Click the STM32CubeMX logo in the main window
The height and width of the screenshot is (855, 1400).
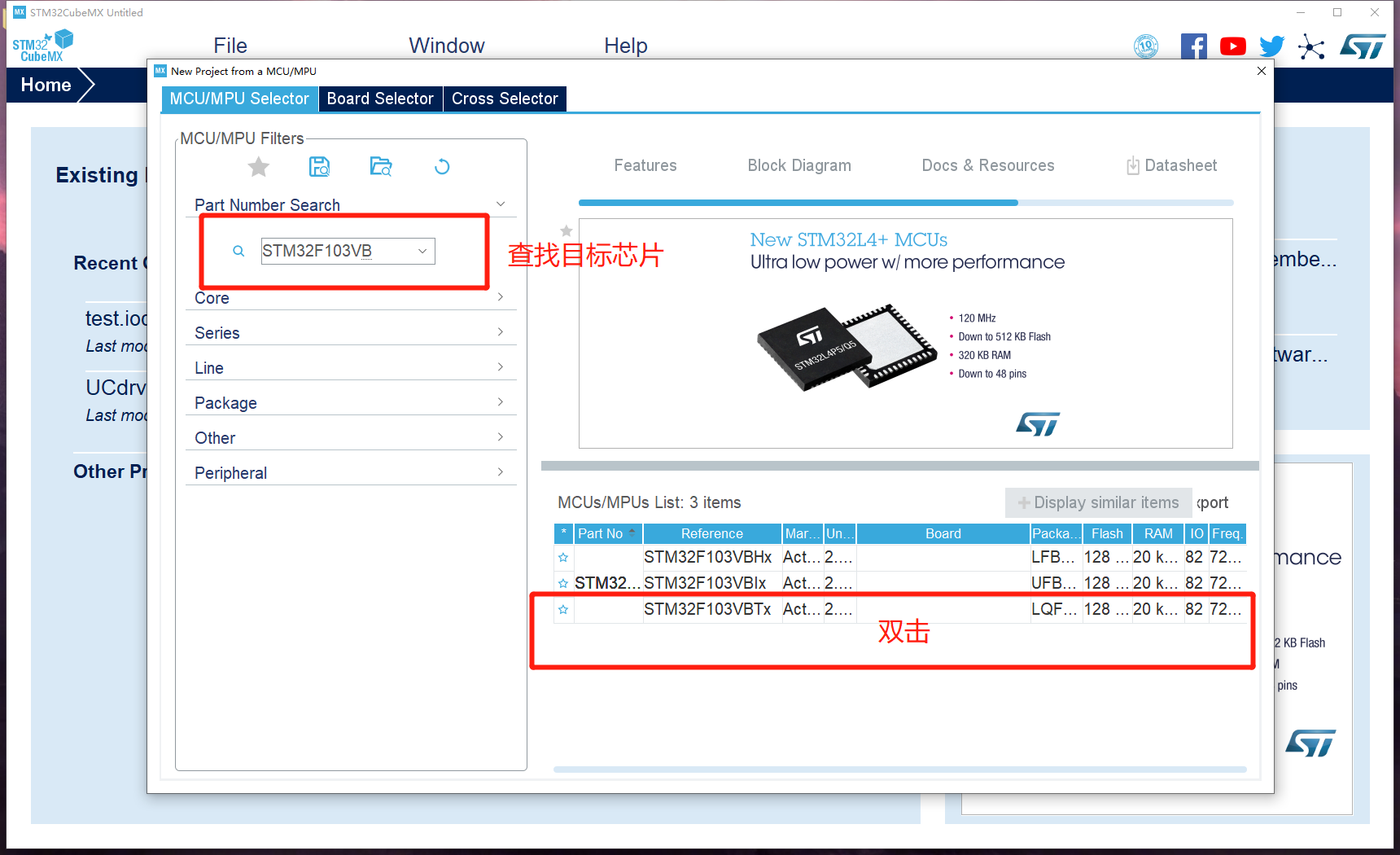42,46
